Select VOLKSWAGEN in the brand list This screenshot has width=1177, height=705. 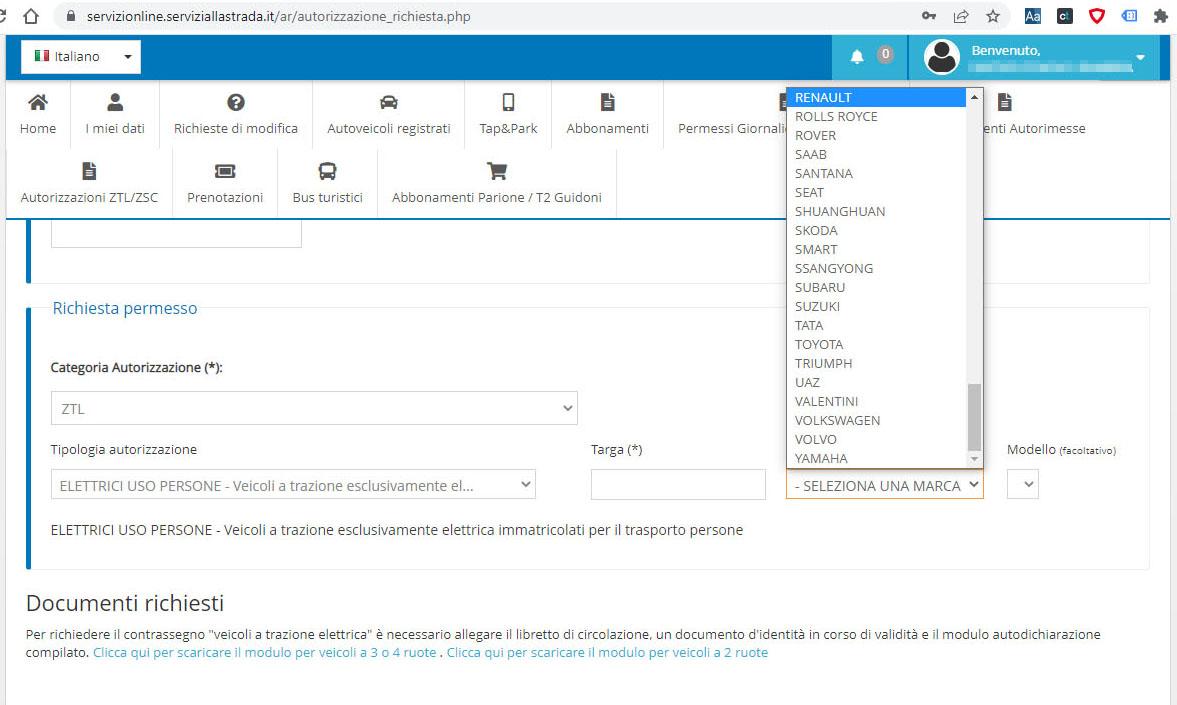coord(877,420)
